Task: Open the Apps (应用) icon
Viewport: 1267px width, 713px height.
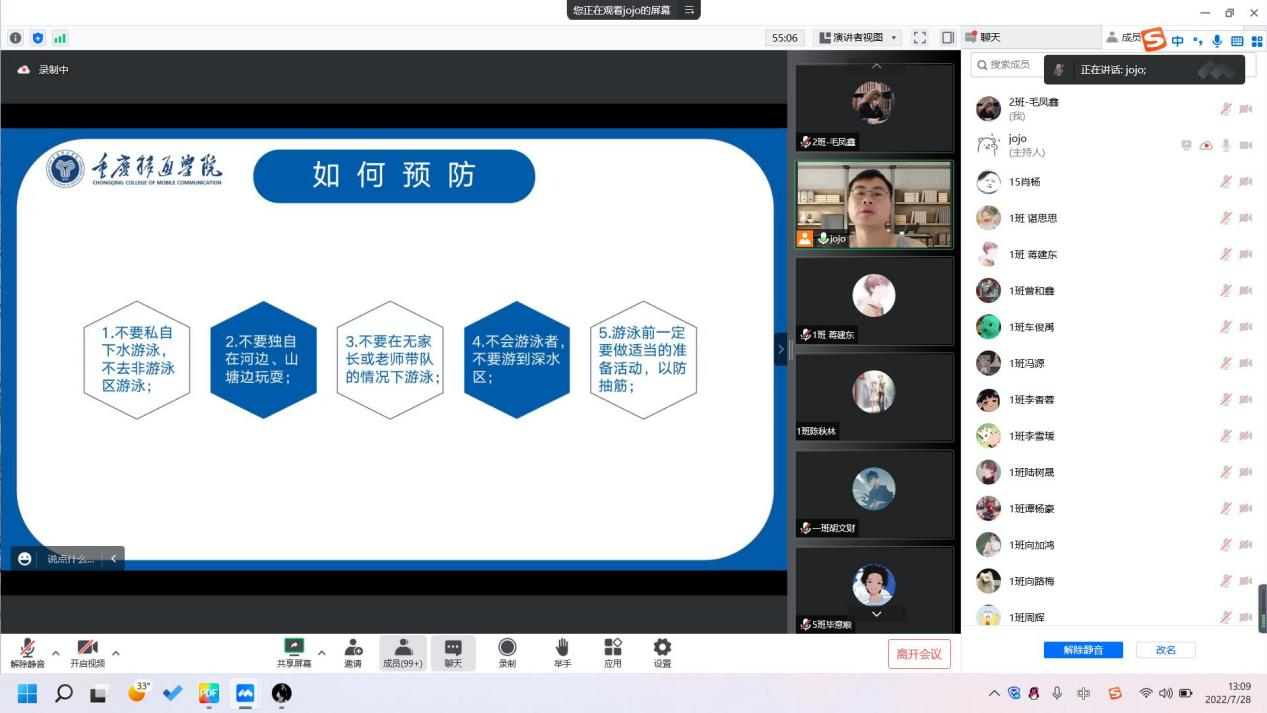Action: [613, 648]
